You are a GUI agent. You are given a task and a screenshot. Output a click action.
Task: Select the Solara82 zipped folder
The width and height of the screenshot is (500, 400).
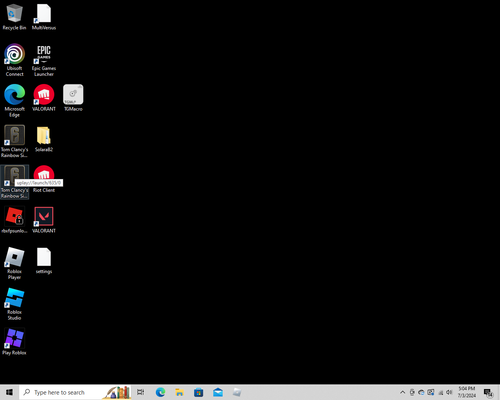(x=44, y=139)
